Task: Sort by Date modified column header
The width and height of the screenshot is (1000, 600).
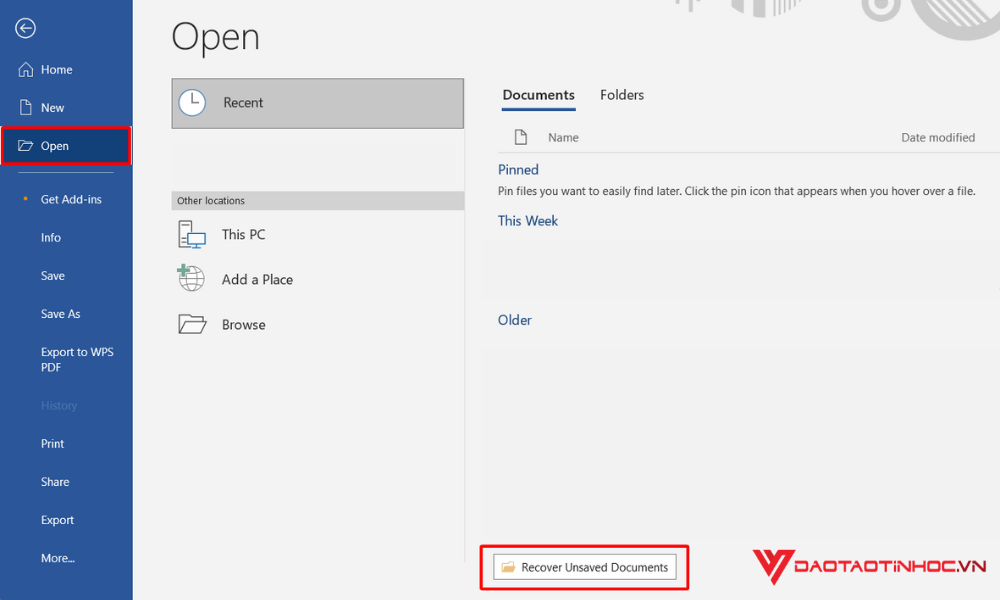Action: (x=938, y=138)
